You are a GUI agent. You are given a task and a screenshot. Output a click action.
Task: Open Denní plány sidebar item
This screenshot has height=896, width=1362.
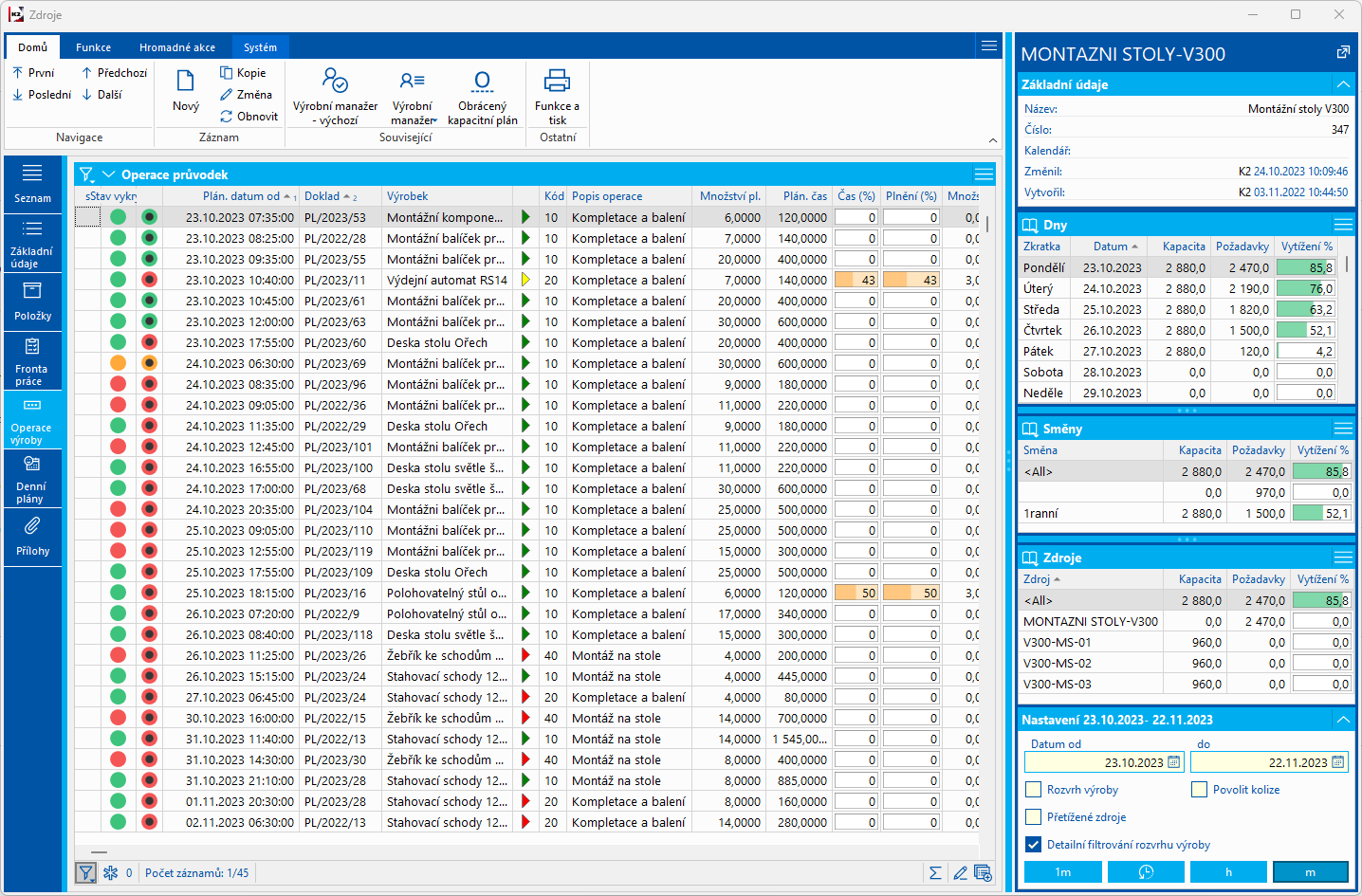click(x=32, y=478)
